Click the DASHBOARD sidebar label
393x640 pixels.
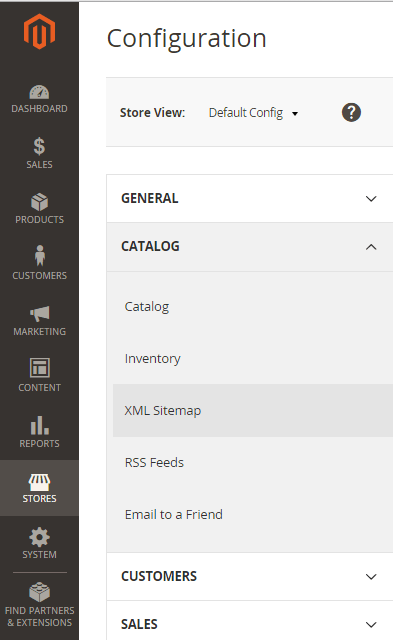pyautogui.click(x=39, y=109)
